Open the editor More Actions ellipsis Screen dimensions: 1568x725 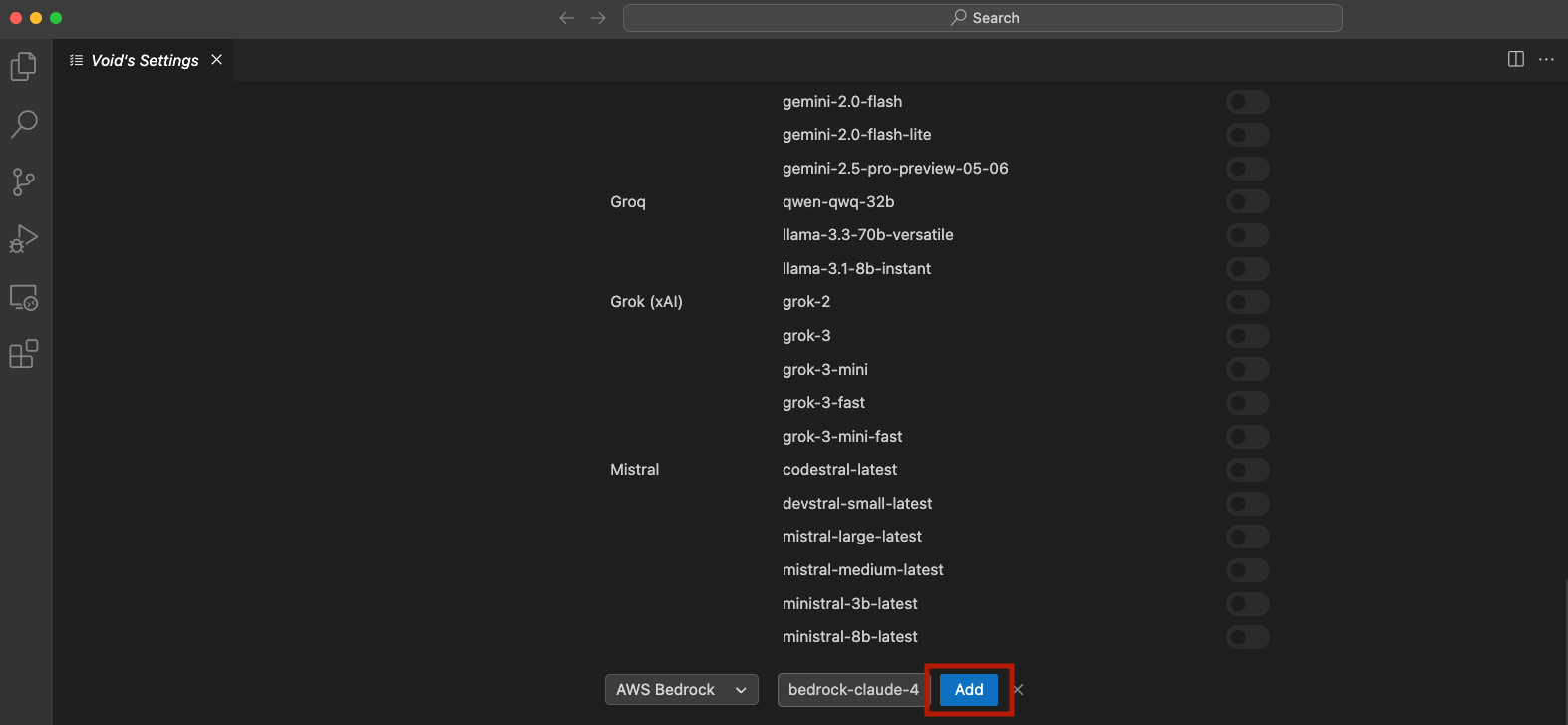tap(1546, 59)
